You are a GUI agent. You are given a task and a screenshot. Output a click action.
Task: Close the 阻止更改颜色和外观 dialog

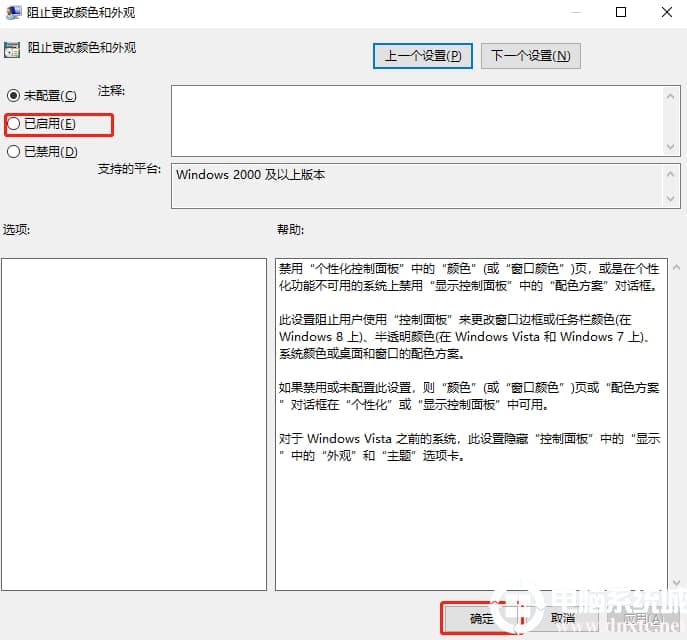pyautogui.click(x=667, y=12)
